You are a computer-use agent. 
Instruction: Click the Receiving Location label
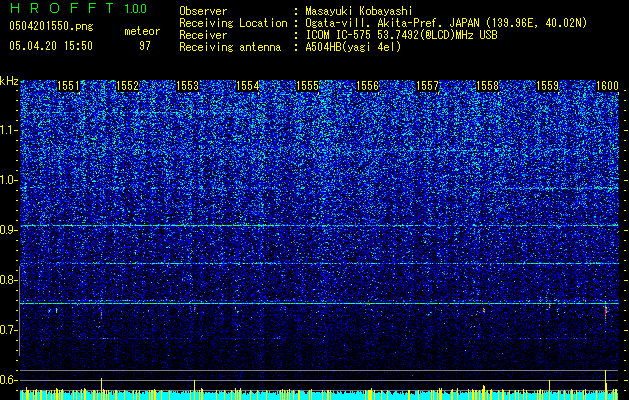[x=233, y=23]
